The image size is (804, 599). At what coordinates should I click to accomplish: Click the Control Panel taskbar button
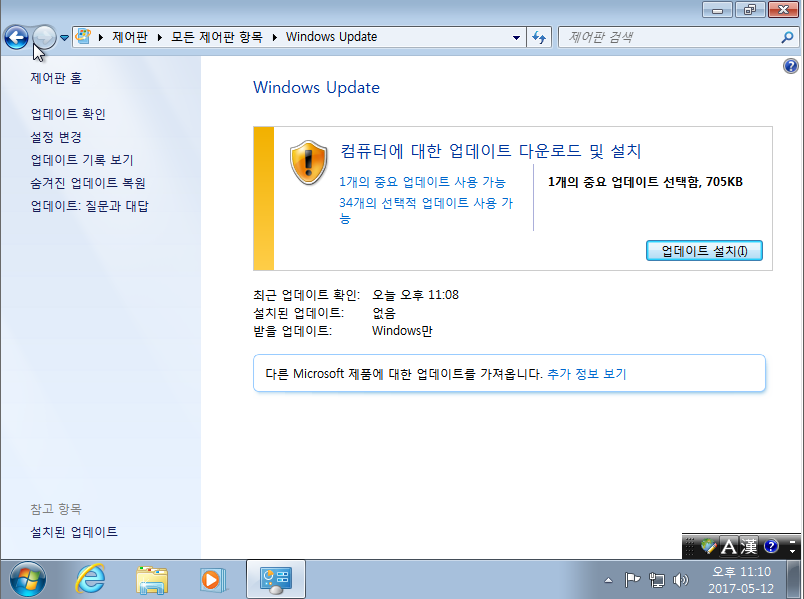[x=276, y=580]
